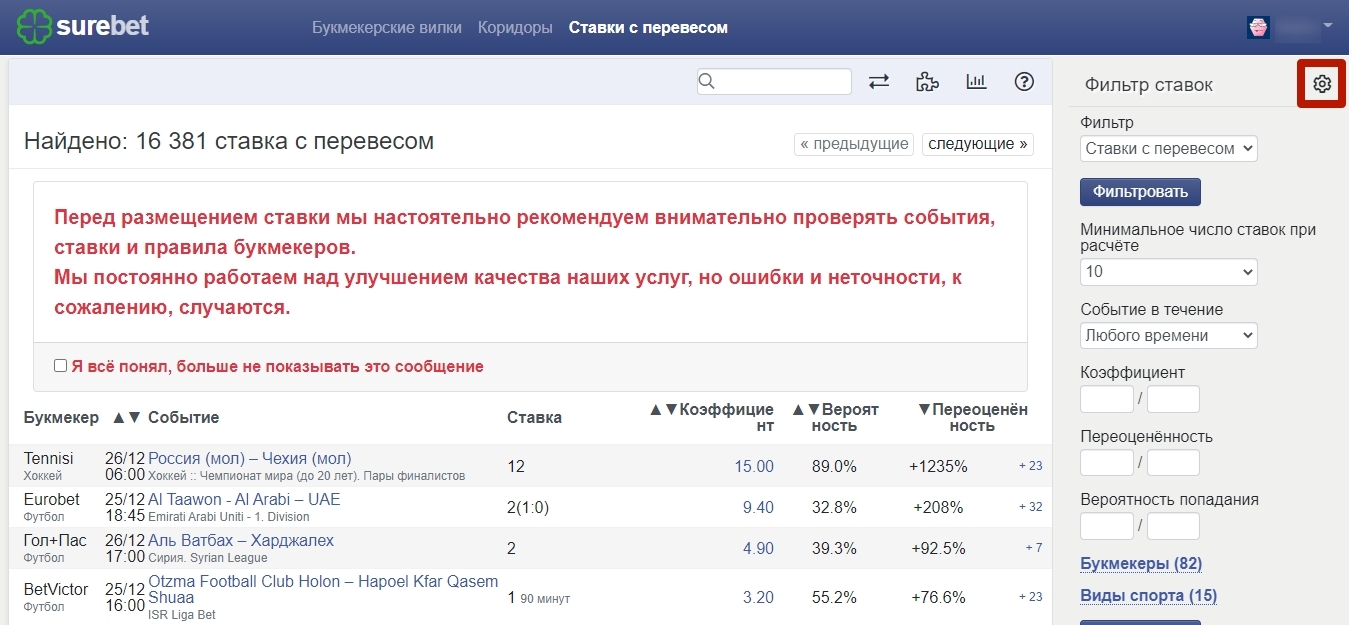Image resolution: width=1349 pixels, height=625 pixels.
Task: Sort by Вероятность column header
Action: [x=835, y=417]
